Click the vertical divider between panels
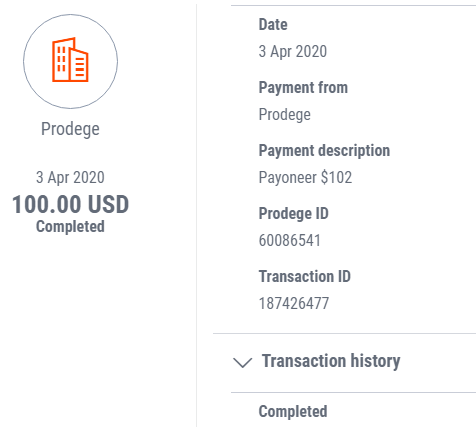The width and height of the screenshot is (476, 428). 196,215
